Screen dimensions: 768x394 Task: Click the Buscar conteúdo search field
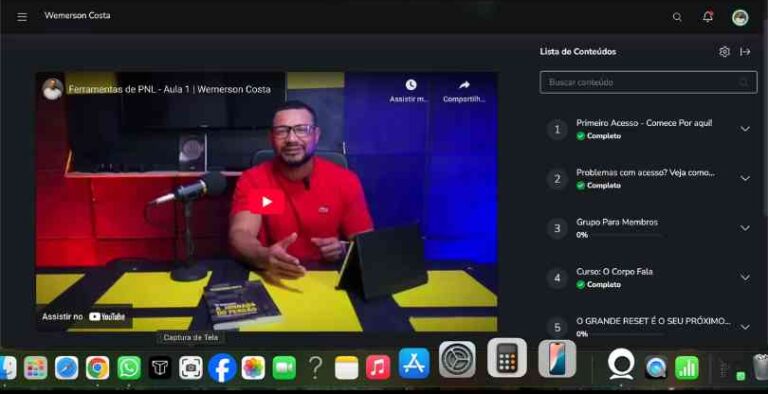[x=648, y=82]
